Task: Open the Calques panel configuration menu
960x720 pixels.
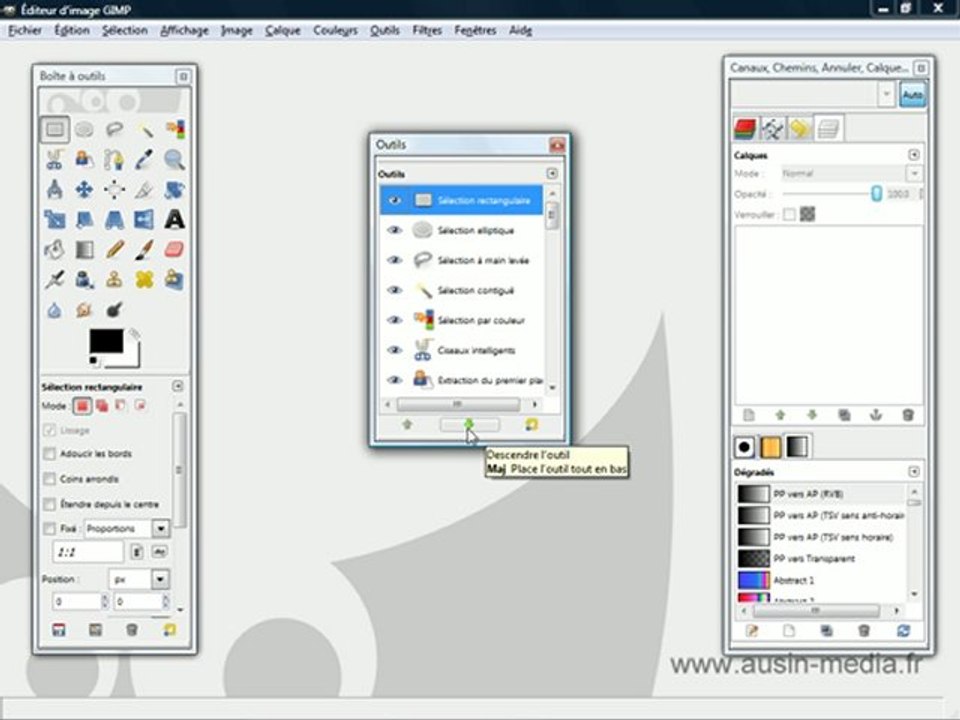Action: pos(913,155)
